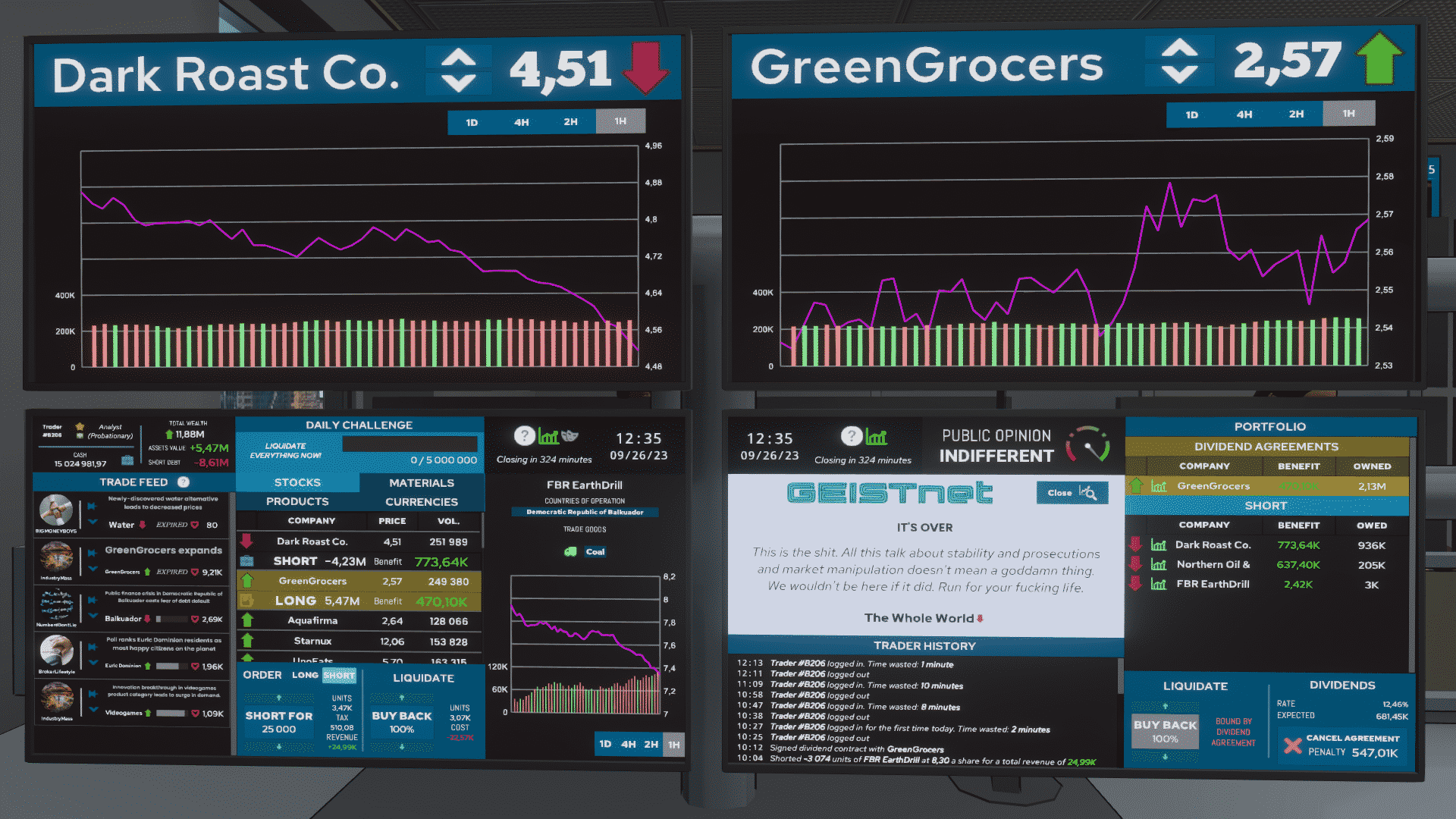Select GreenGrocers row in stocks list
The width and height of the screenshot is (1456, 819).
click(x=359, y=581)
